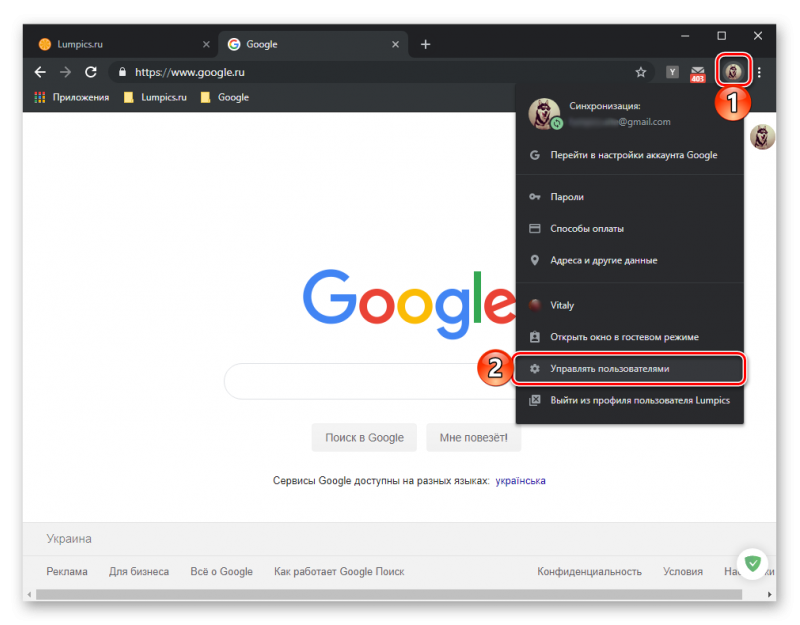Click the Синхронизация account email text
The image size is (800, 625).
pos(620,121)
